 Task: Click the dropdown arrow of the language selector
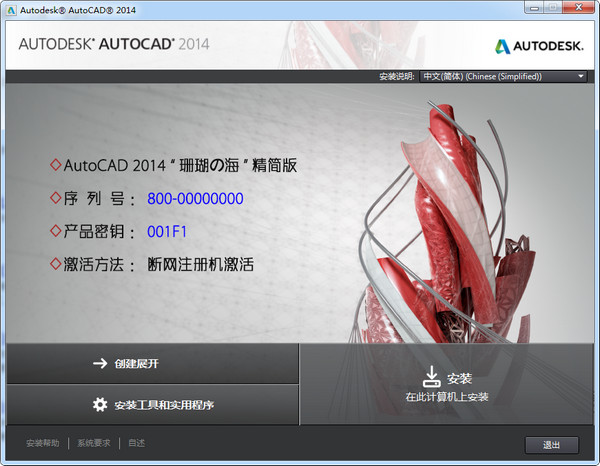(x=581, y=76)
